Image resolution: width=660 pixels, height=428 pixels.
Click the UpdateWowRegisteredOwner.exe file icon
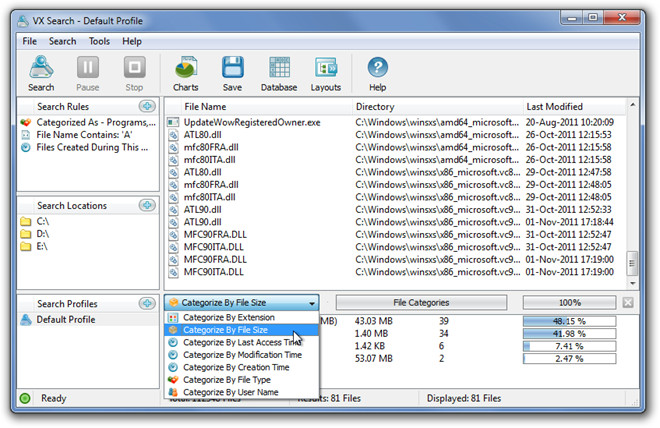click(173, 122)
